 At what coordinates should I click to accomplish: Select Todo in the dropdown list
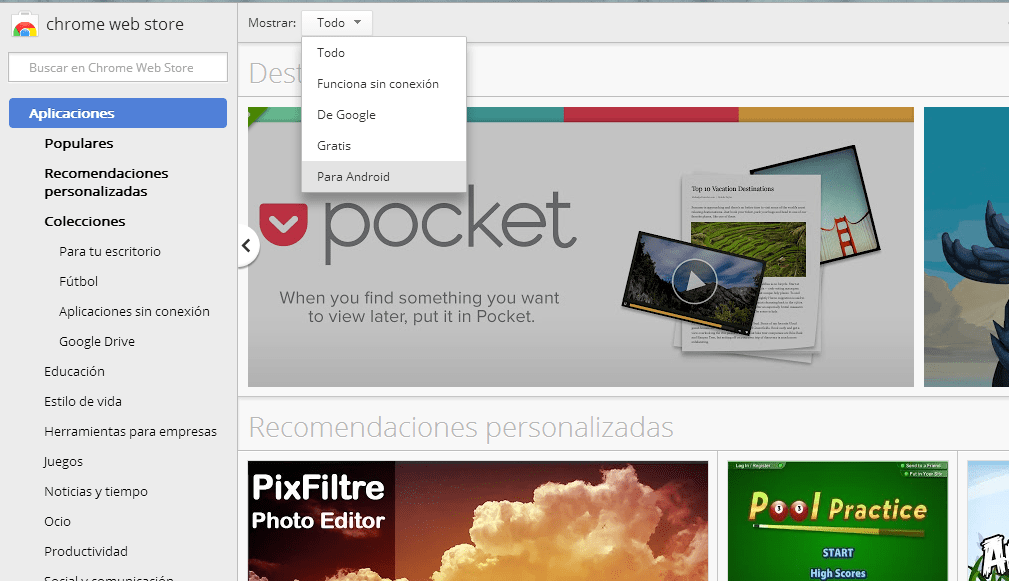coord(384,53)
